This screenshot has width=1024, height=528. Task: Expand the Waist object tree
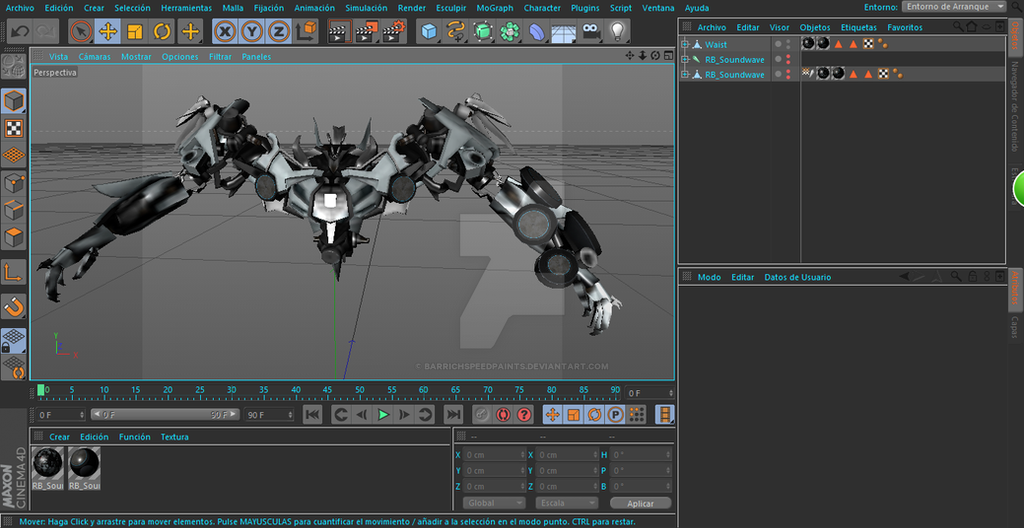pos(685,44)
